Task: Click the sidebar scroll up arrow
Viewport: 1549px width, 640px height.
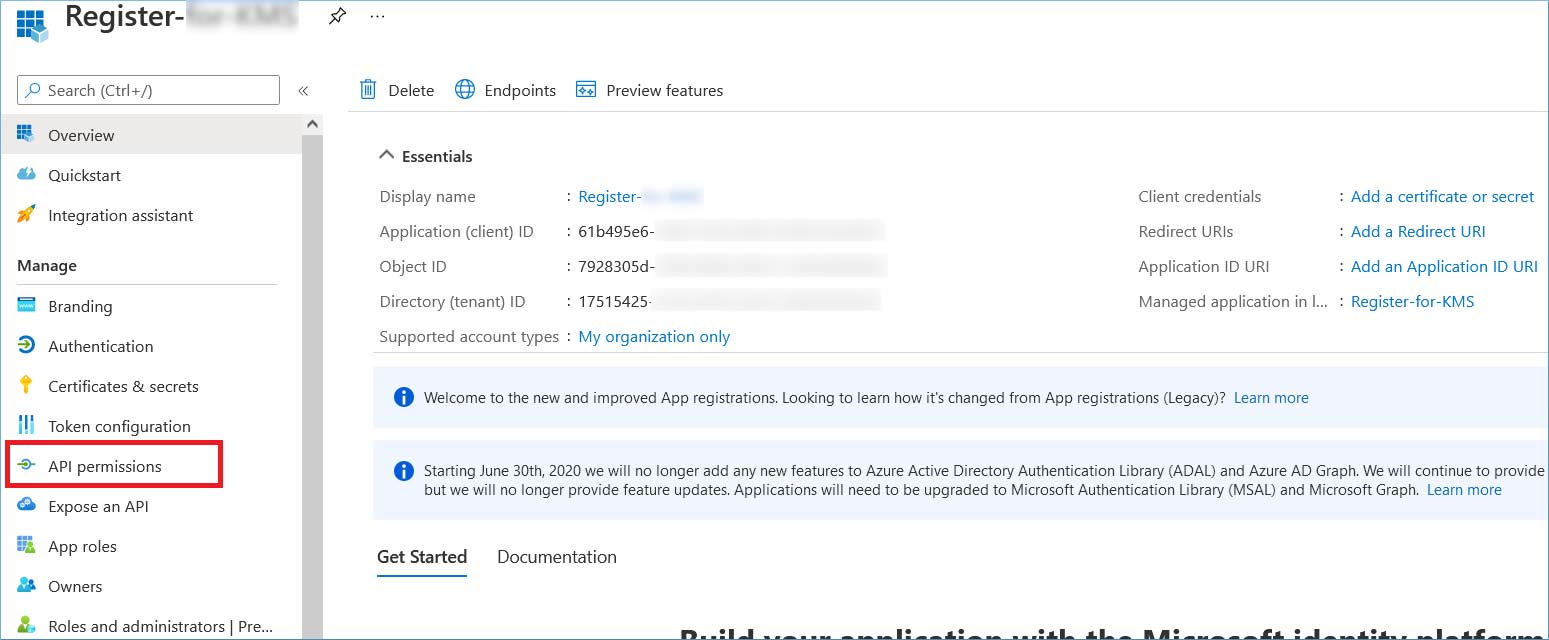Action: [x=312, y=124]
